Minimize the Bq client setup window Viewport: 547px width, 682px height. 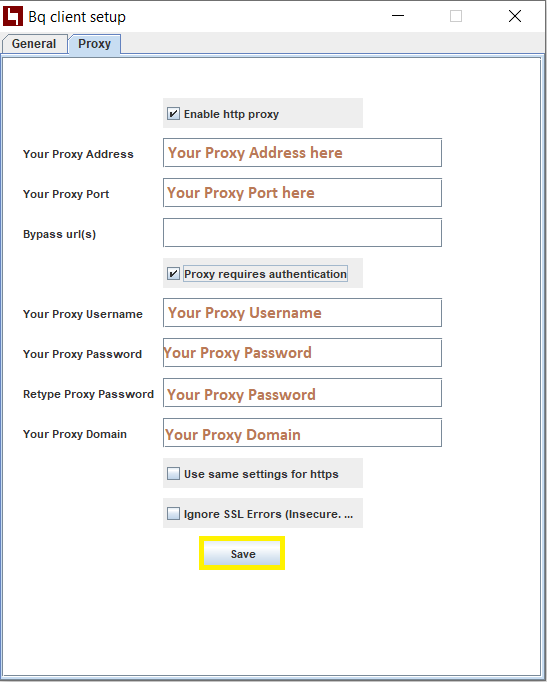[x=398, y=16]
